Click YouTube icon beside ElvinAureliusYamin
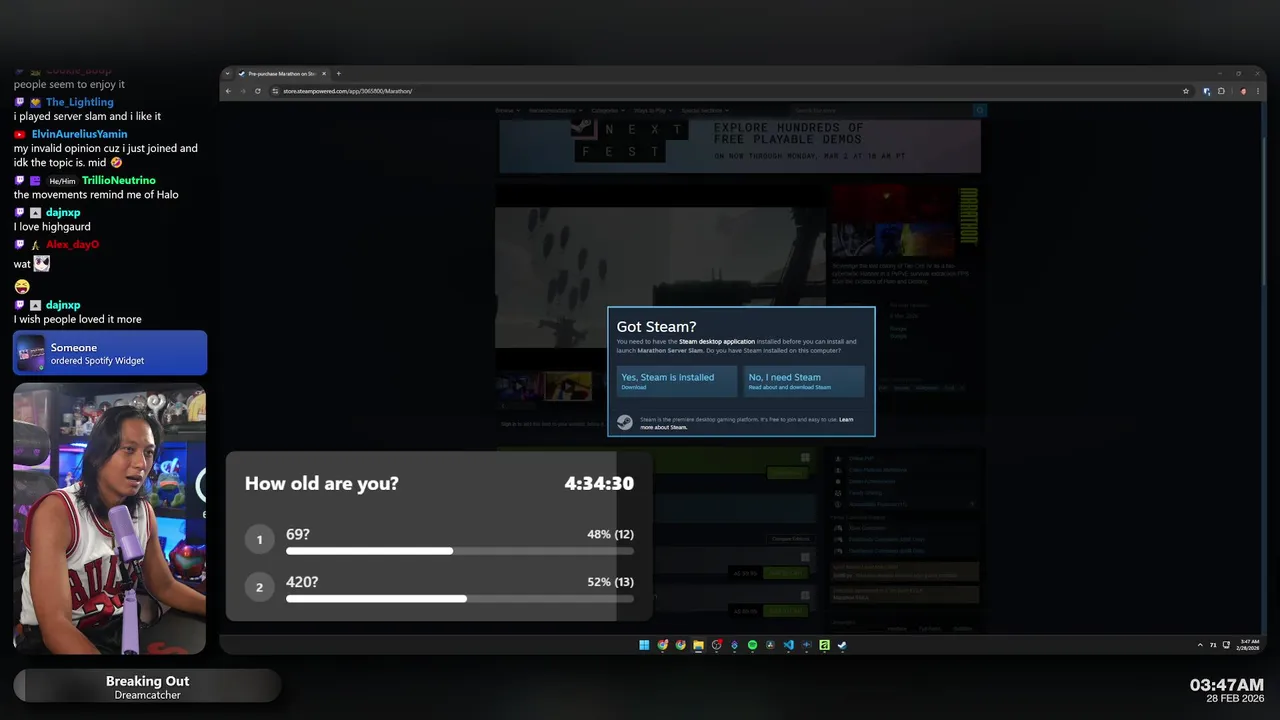The image size is (1280, 720). [20, 134]
